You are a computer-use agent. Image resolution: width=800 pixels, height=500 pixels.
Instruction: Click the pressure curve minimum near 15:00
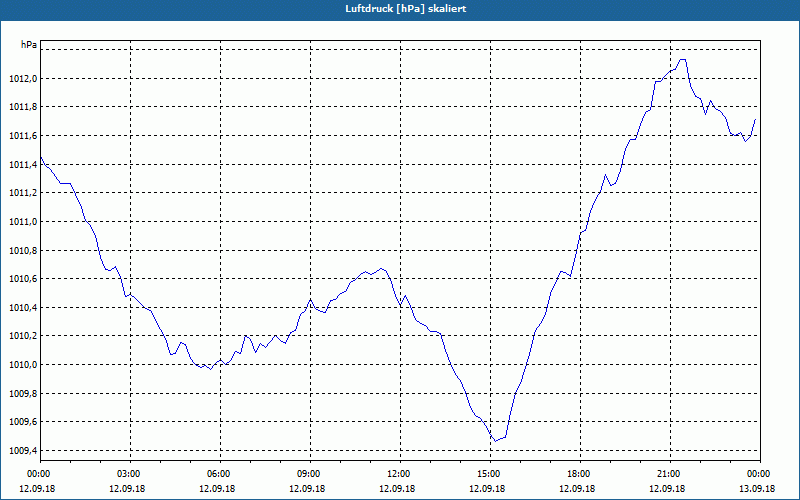[495, 441]
